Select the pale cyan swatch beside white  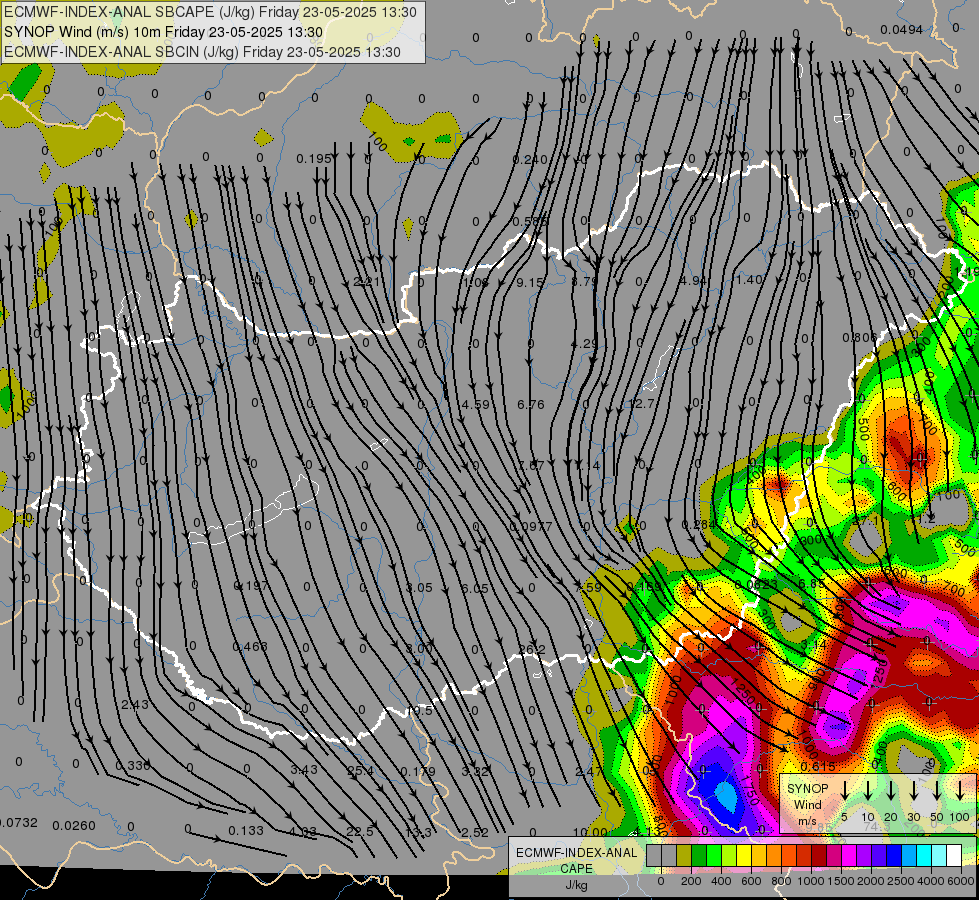(x=939, y=856)
